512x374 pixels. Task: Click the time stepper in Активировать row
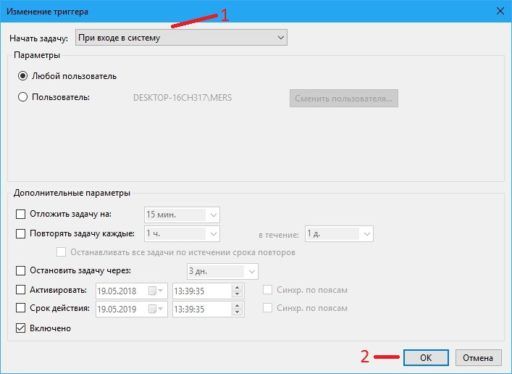pyautogui.click(x=237, y=291)
